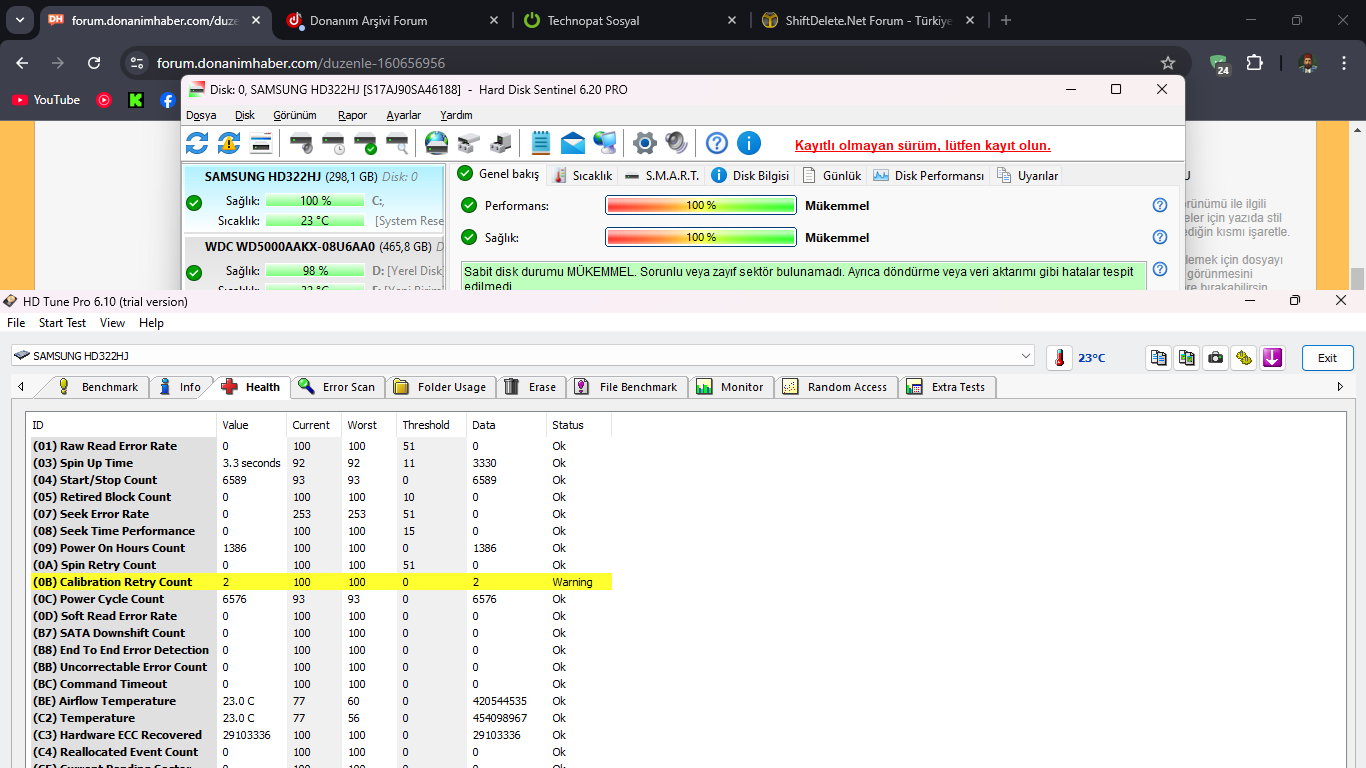The height and width of the screenshot is (768, 1366).
Task: Open the Start Test menu in HD Tune
Action: [63, 323]
